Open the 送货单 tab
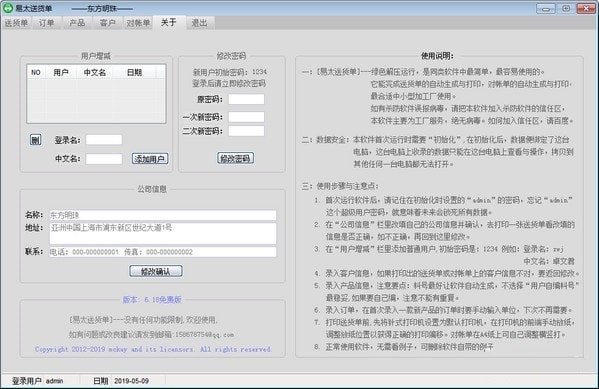 click(x=16, y=23)
